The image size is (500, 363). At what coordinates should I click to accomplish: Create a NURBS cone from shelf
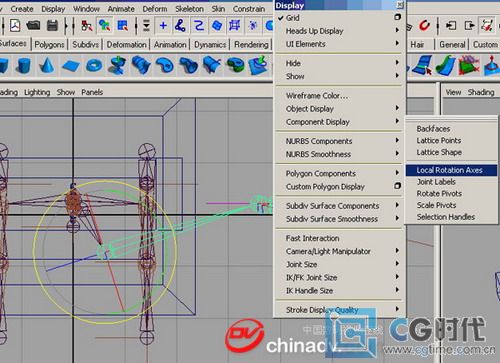[47, 65]
